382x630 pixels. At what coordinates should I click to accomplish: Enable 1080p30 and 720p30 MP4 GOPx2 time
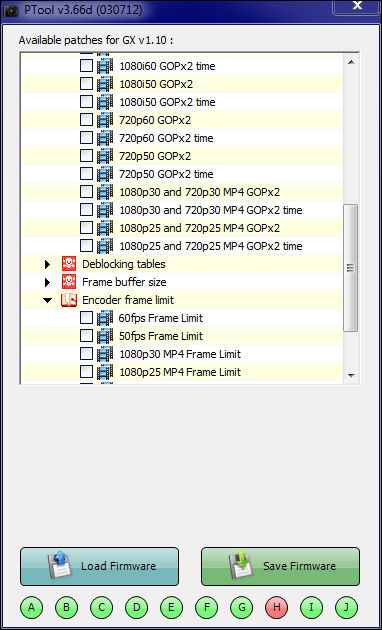click(x=86, y=209)
